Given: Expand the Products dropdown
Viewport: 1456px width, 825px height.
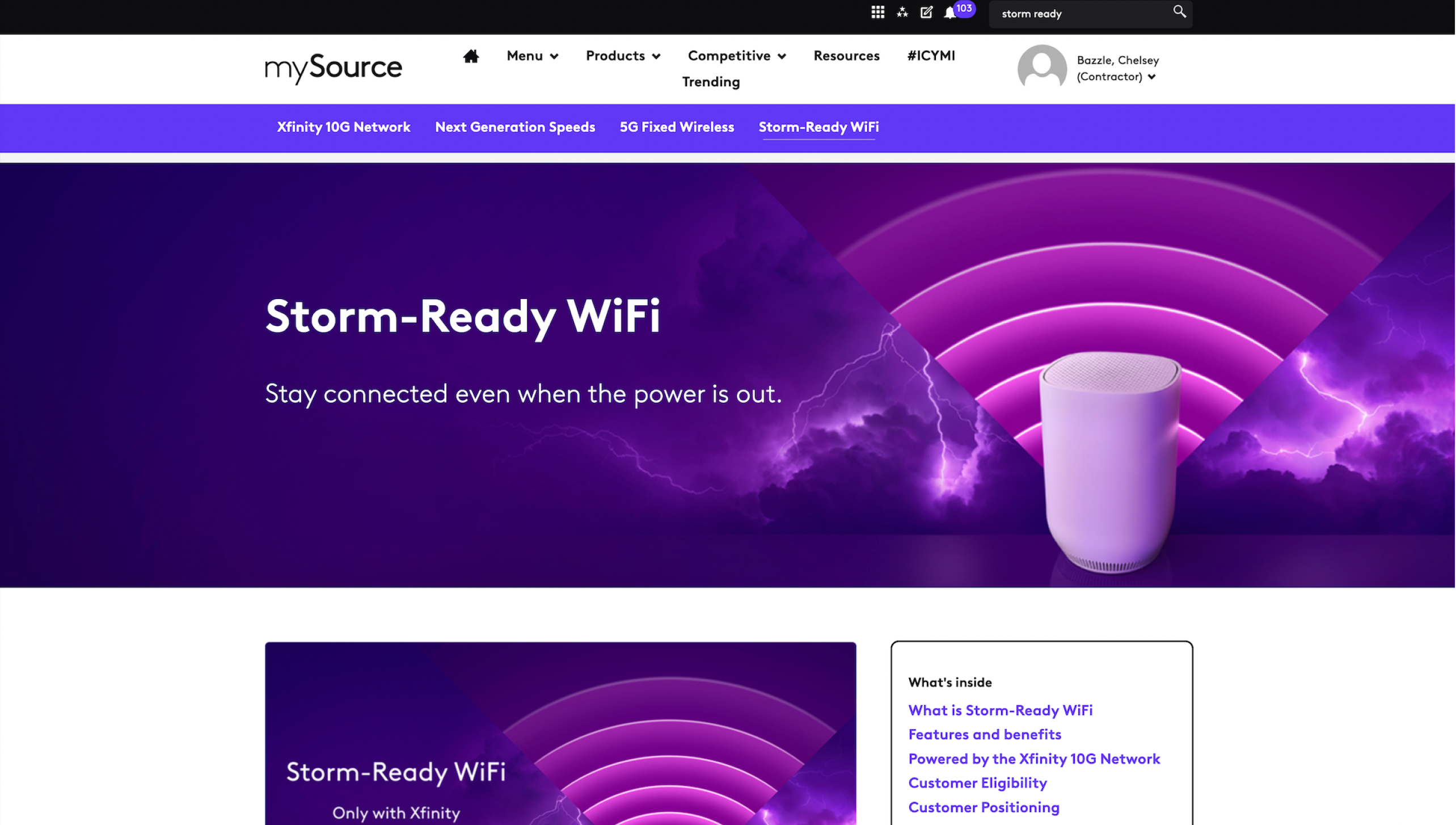Looking at the screenshot, I should [x=623, y=56].
